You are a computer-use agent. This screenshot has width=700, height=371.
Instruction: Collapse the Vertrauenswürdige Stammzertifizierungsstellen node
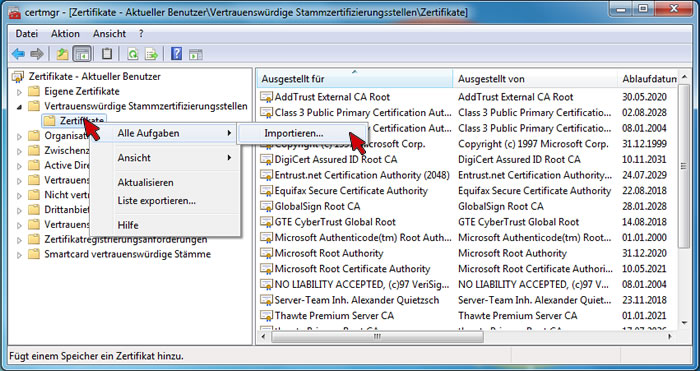click(19, 107)
